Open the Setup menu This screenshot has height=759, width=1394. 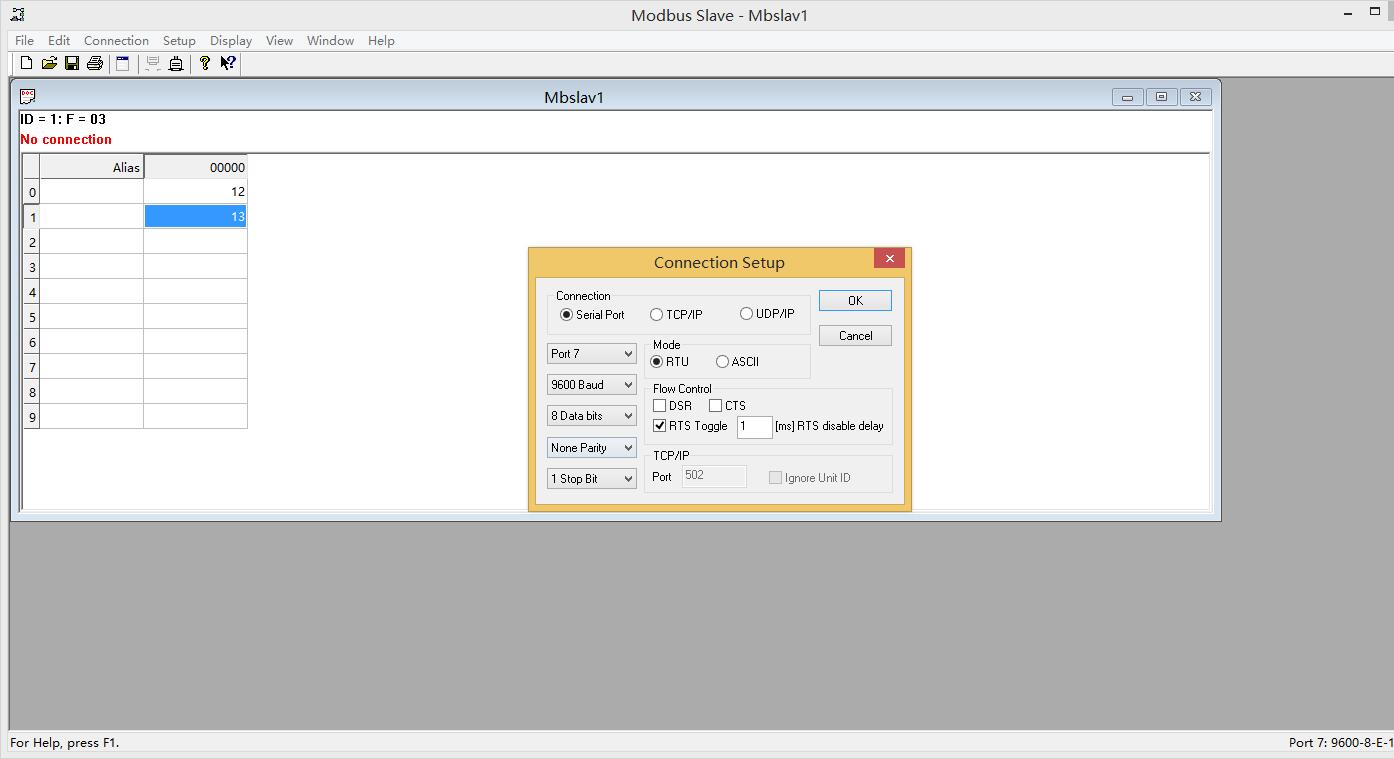(x=179, y=40)
